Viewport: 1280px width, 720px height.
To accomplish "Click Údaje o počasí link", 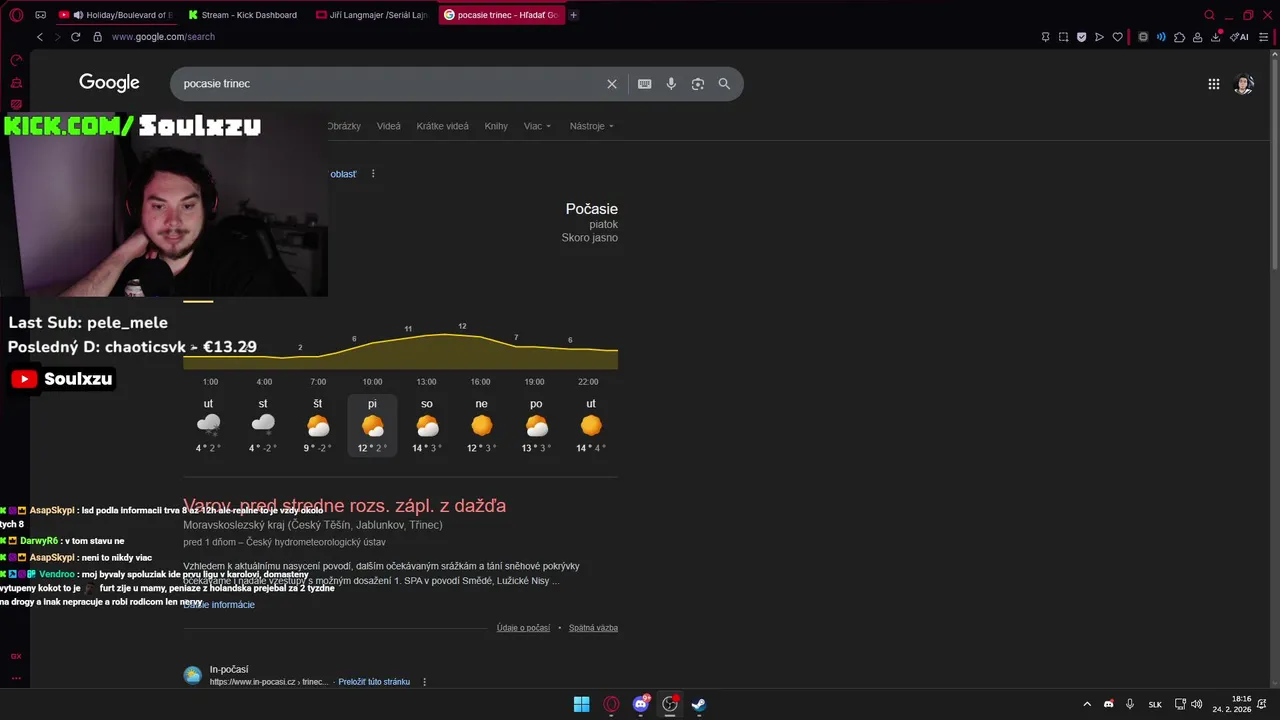I will pyautogui.click(x=523, y=628).
